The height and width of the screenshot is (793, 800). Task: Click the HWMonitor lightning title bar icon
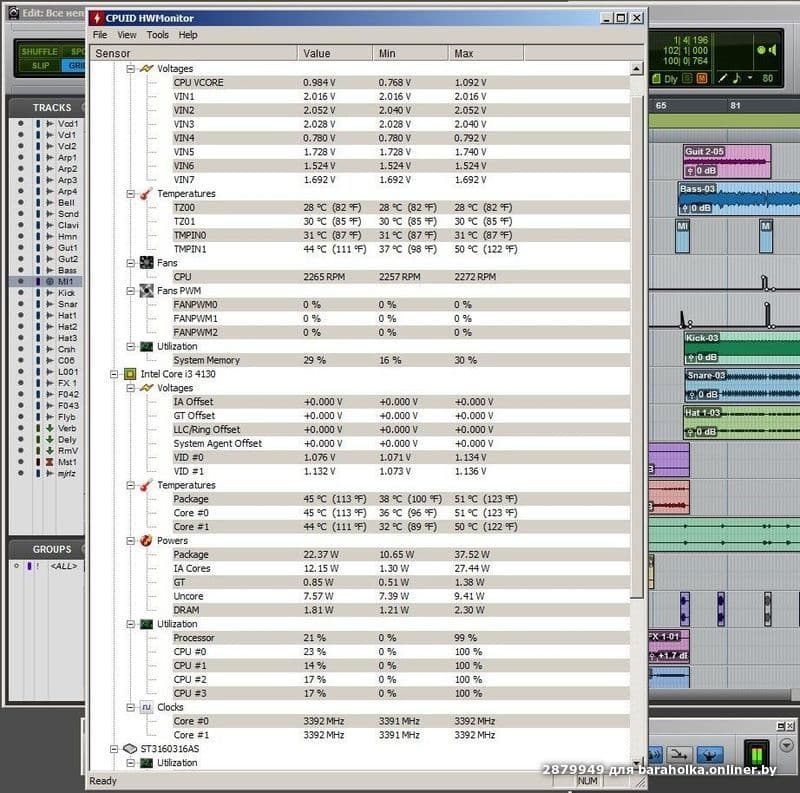(x=97, y=18)
